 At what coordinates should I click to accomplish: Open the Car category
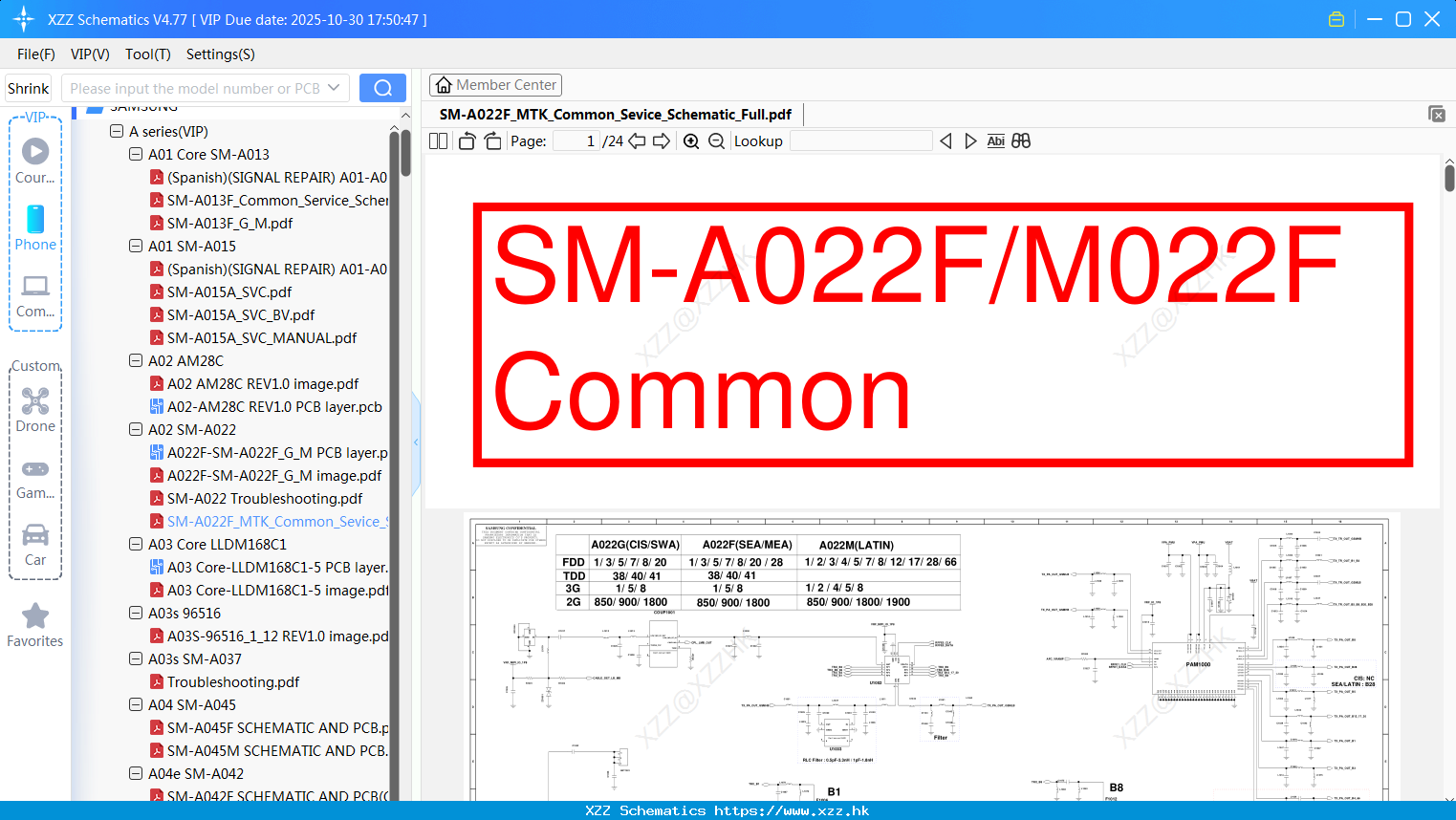pyautogui.click(x=35, y=545)
